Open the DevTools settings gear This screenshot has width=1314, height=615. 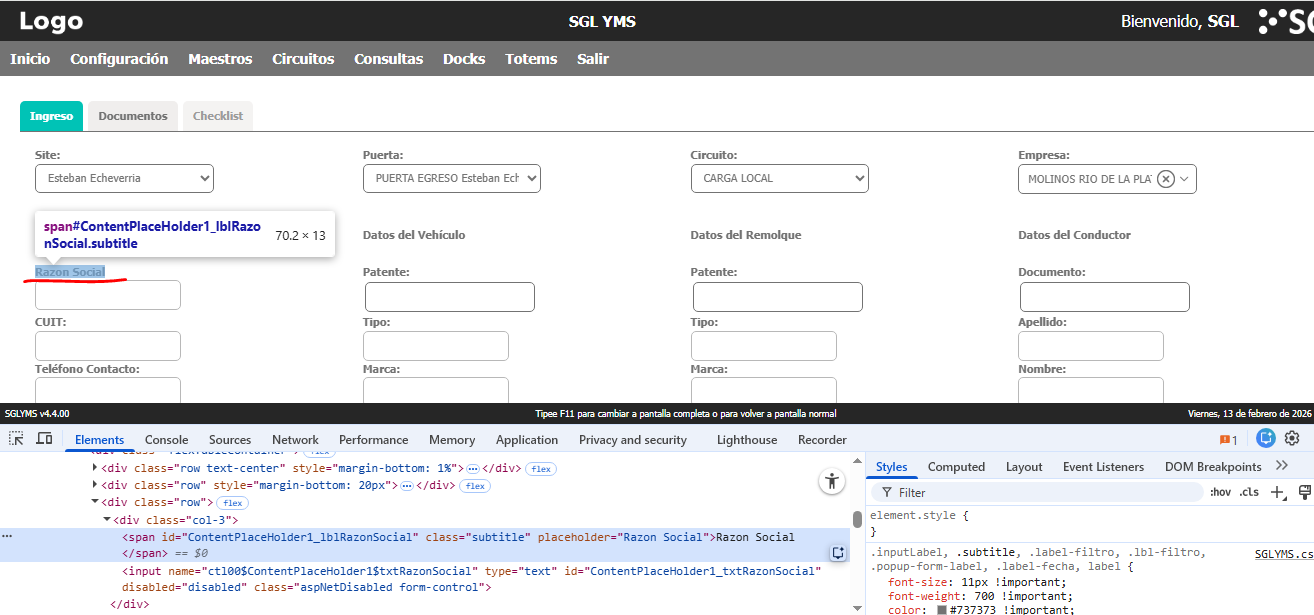(1292, 438)
